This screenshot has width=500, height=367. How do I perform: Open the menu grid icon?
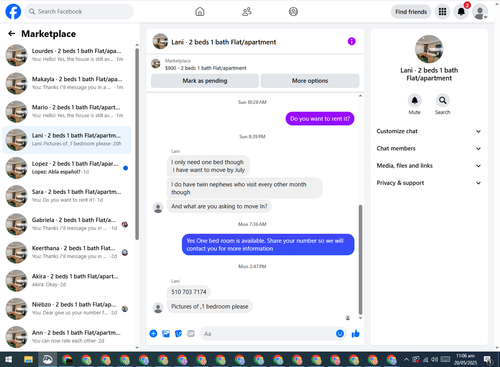[x=442, y=12]
